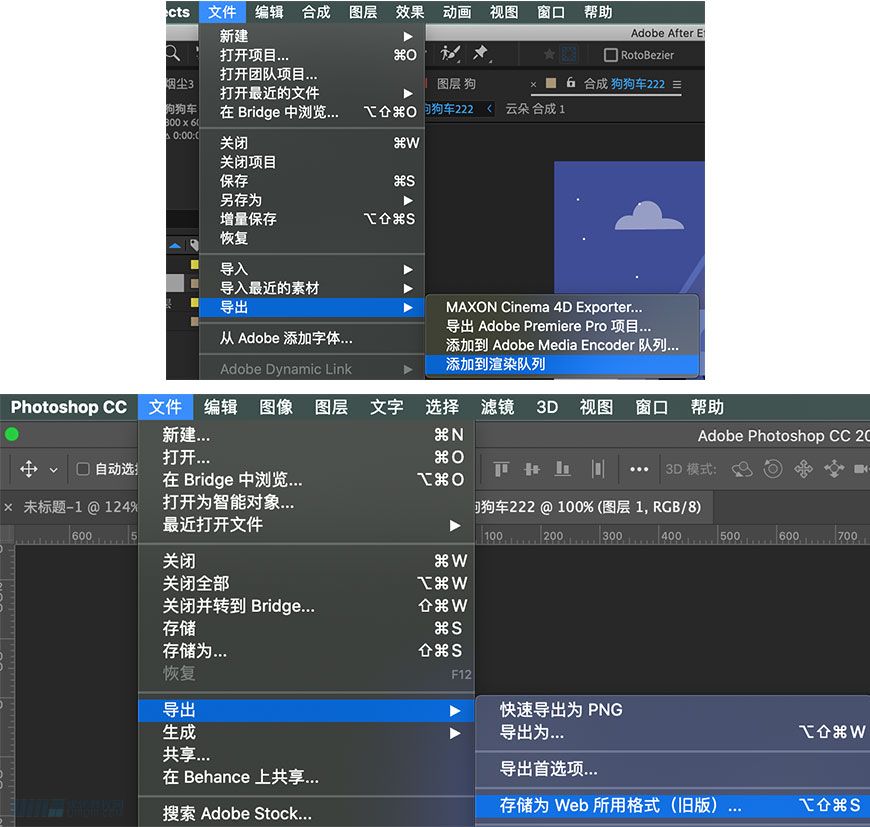Switch to 云朵 合成 1 breadcrumb tab

point(535,109)
